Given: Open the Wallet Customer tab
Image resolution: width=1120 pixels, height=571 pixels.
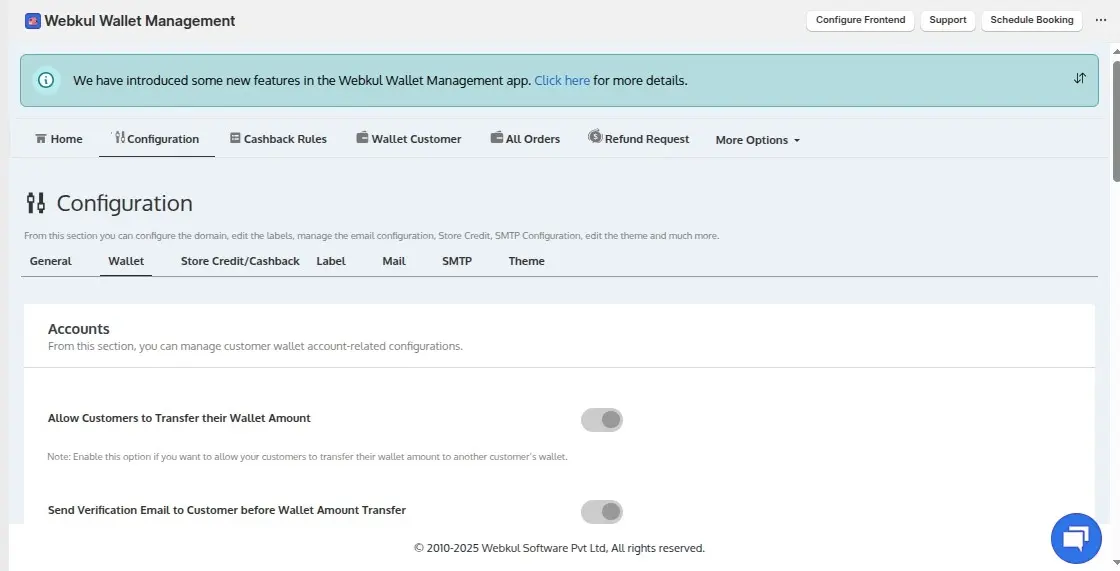Looking at the screenshot, I should 409,139.
